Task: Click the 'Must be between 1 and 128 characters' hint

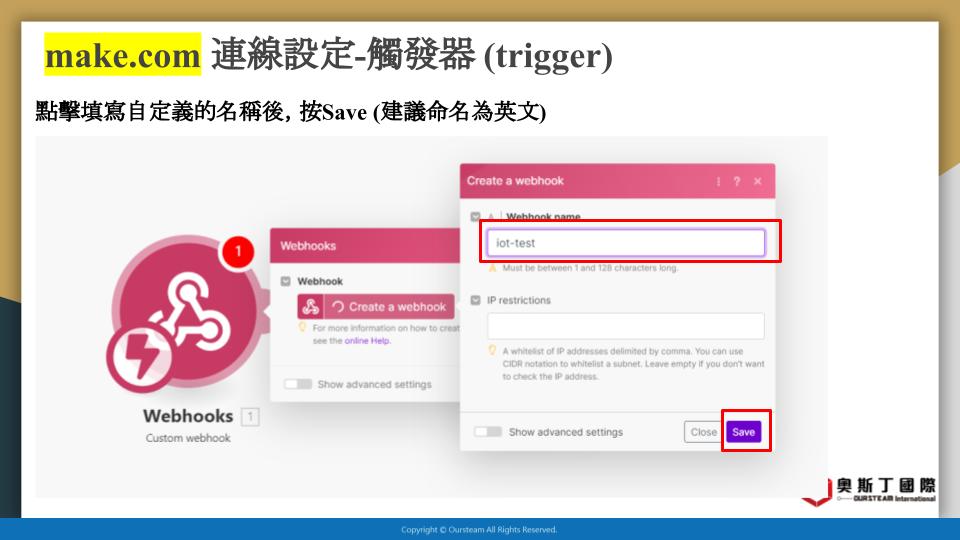Action: point(590,268)
